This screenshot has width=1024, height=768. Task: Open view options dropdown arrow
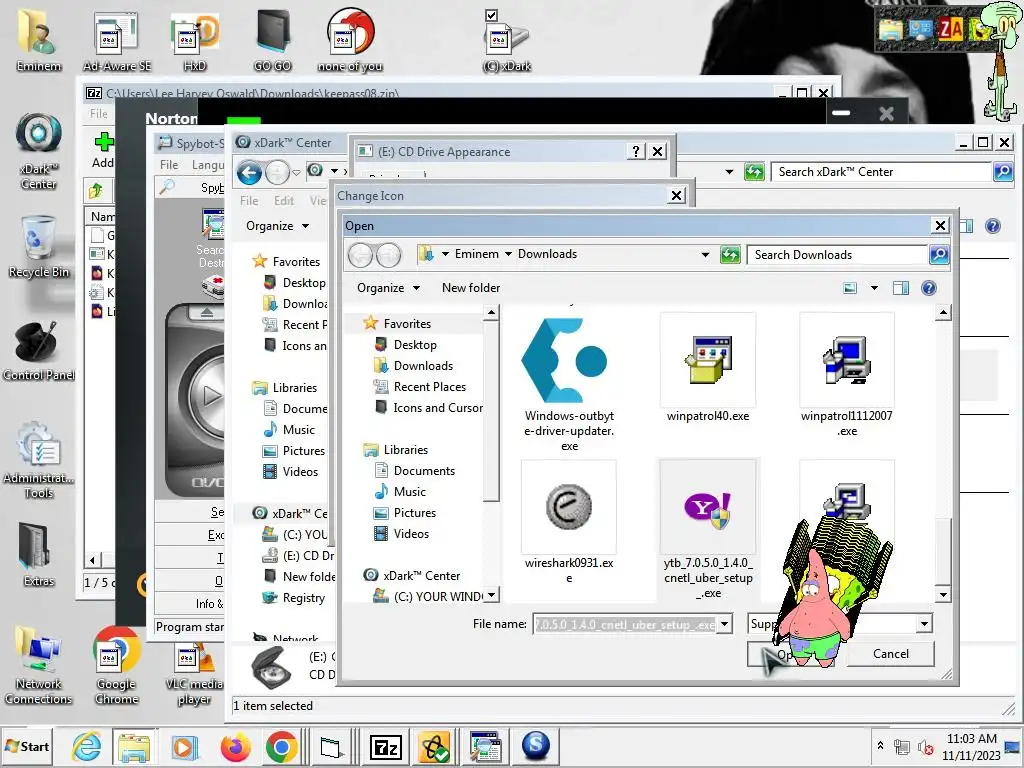[x=874, y=288]
